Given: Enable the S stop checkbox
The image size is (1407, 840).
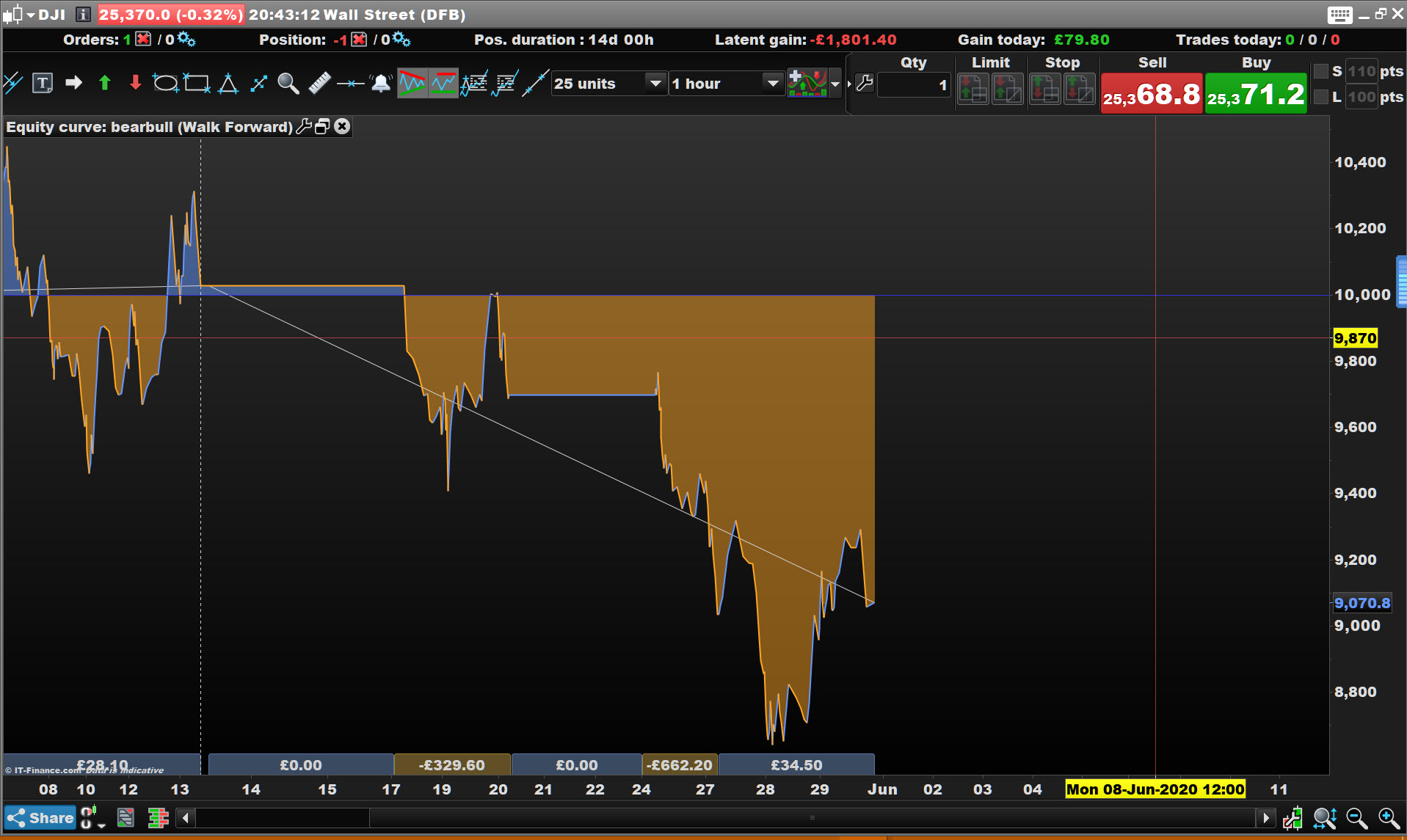Looking at the screenshot, I should 1321,71.
